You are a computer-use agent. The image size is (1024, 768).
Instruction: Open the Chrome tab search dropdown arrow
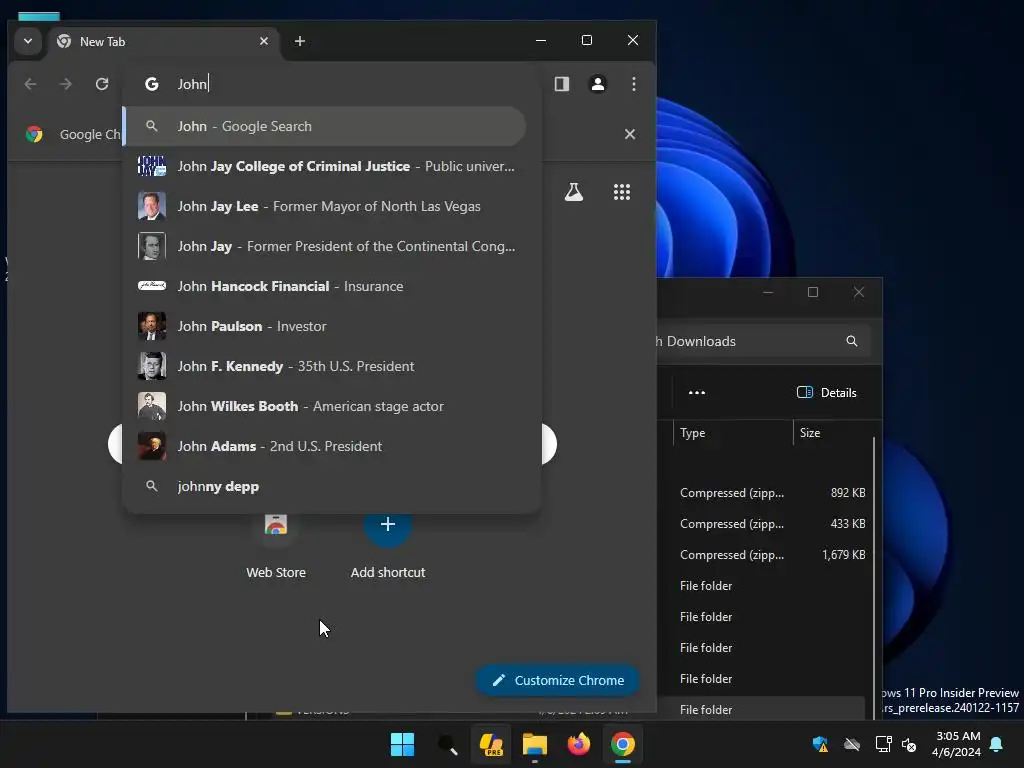click(27, 41)
